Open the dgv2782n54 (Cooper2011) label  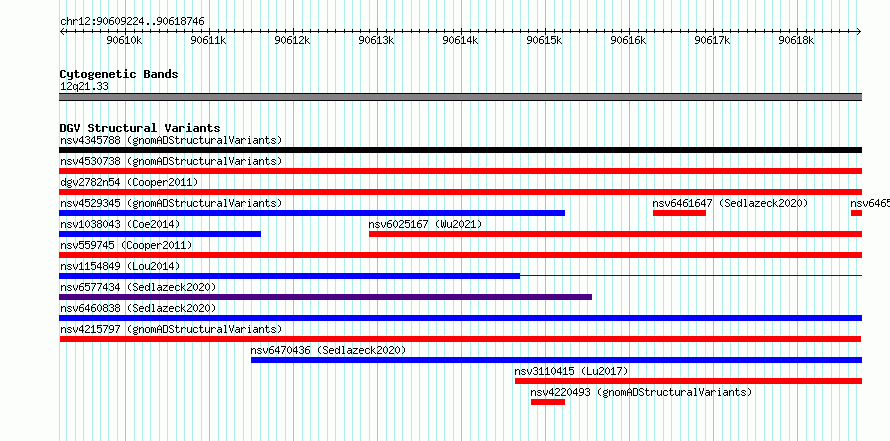coord(129,182)
